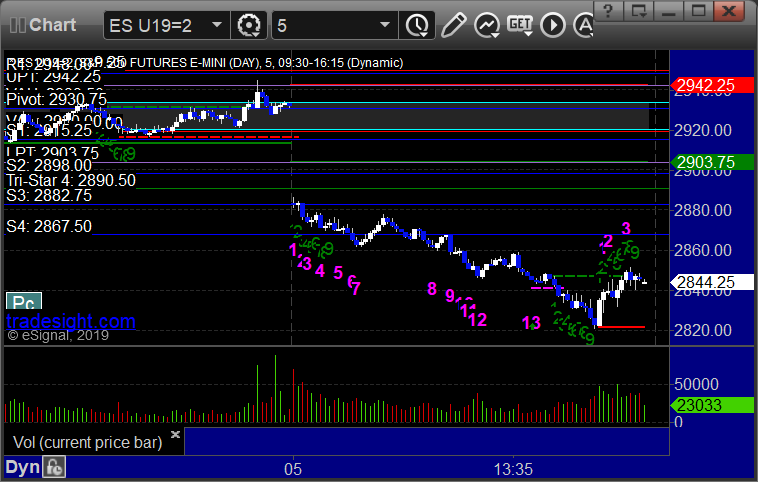Minimize the chart window

pos(668,11)
